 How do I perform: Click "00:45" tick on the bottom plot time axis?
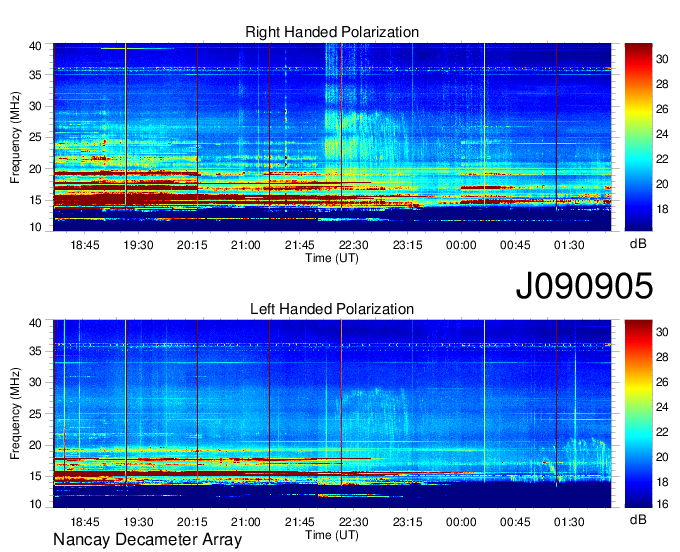515,522
